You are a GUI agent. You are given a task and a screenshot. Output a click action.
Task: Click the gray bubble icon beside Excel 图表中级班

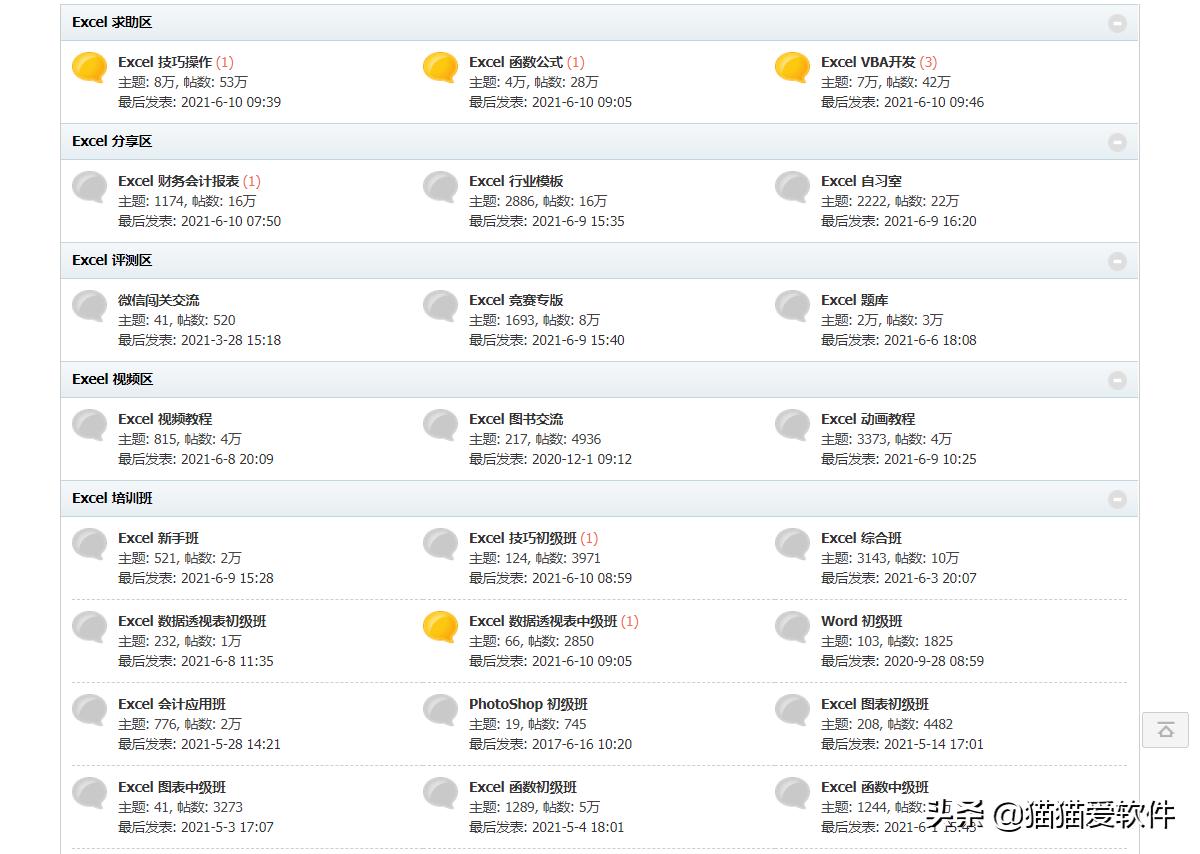[90, 793]
